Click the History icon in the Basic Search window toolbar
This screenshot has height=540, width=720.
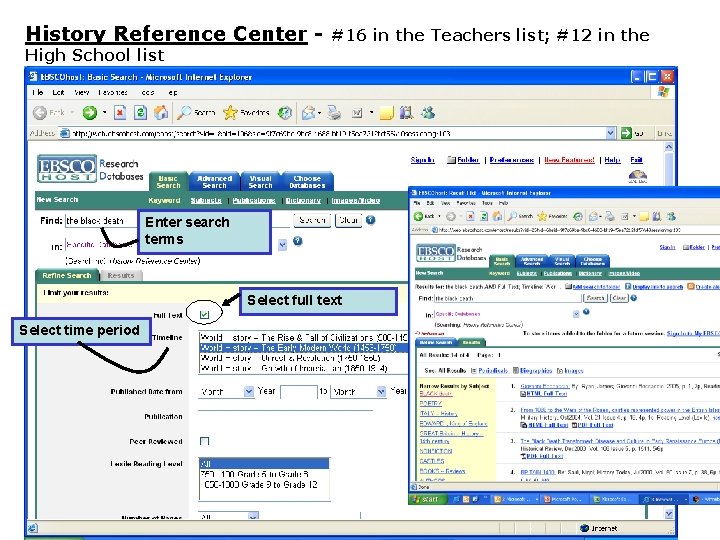coord(285,112)
